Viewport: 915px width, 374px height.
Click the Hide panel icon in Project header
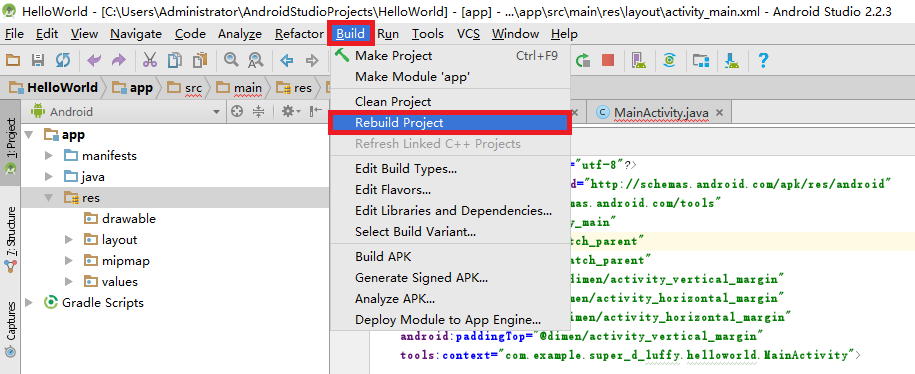click(316, 111)
